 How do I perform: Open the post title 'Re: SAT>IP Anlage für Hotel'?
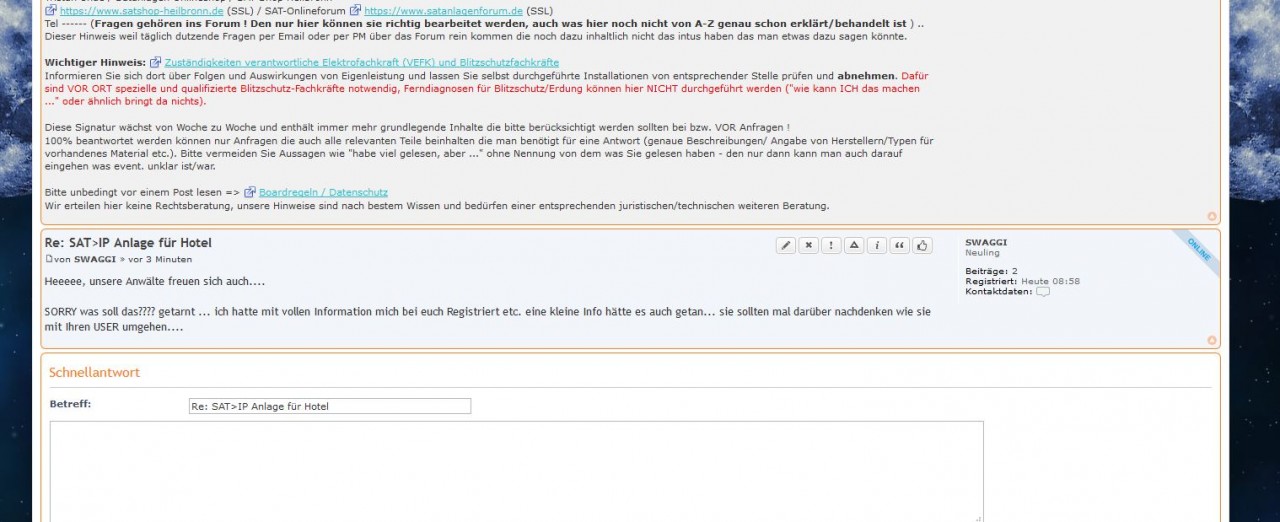tap(128, 243)
